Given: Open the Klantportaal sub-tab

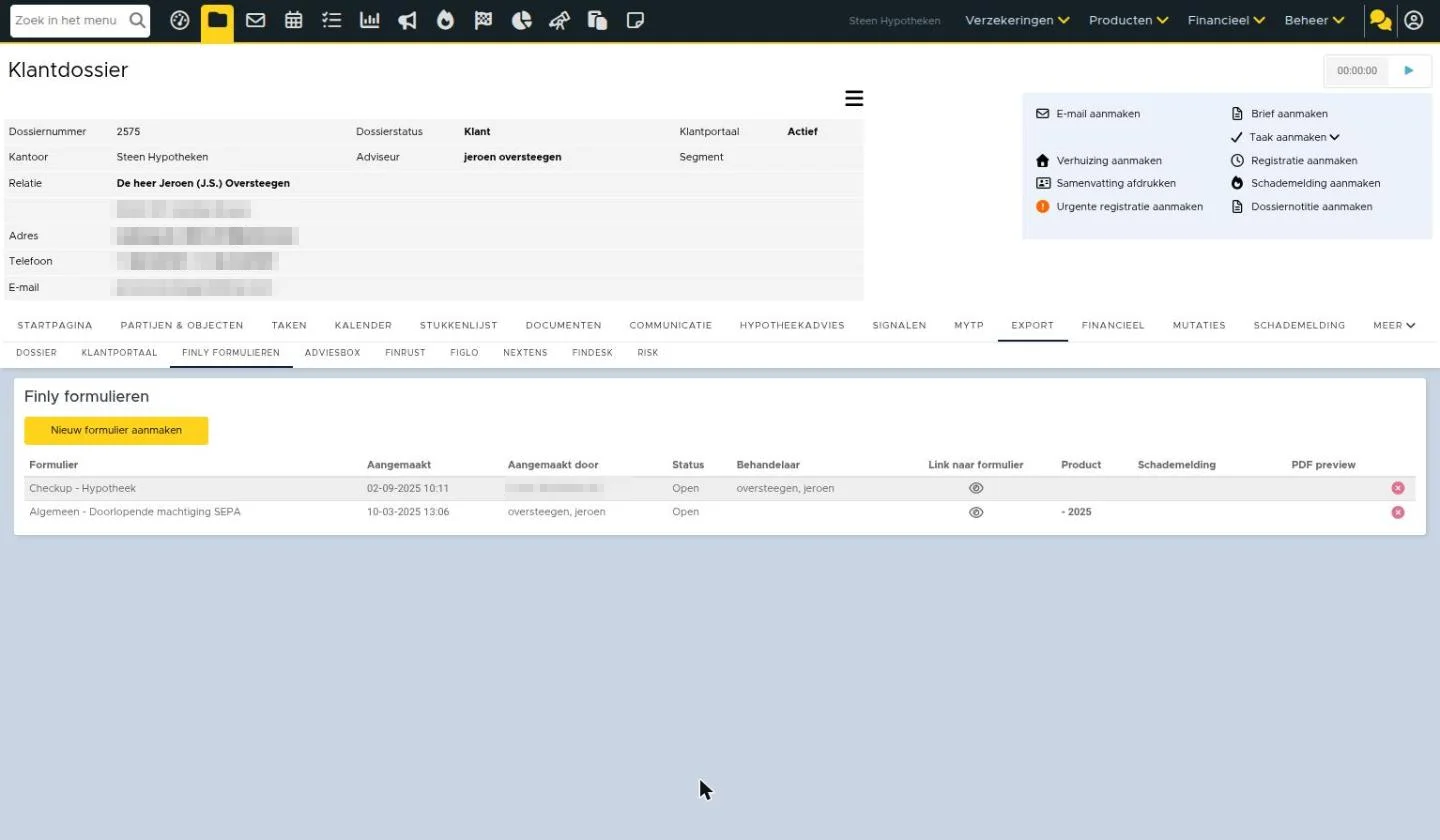Looking at the screenshot, I should click(119, 353).
